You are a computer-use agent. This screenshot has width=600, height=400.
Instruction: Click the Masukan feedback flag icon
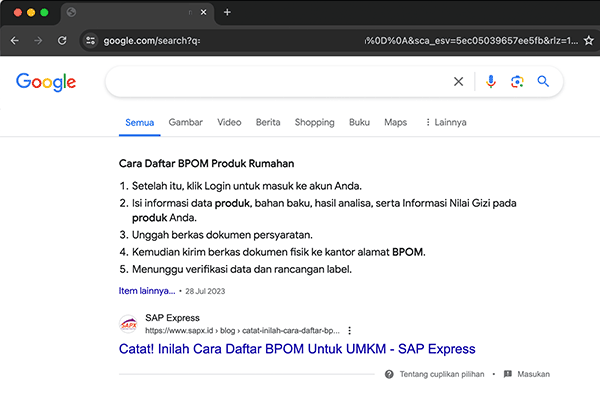click(508, 374)
